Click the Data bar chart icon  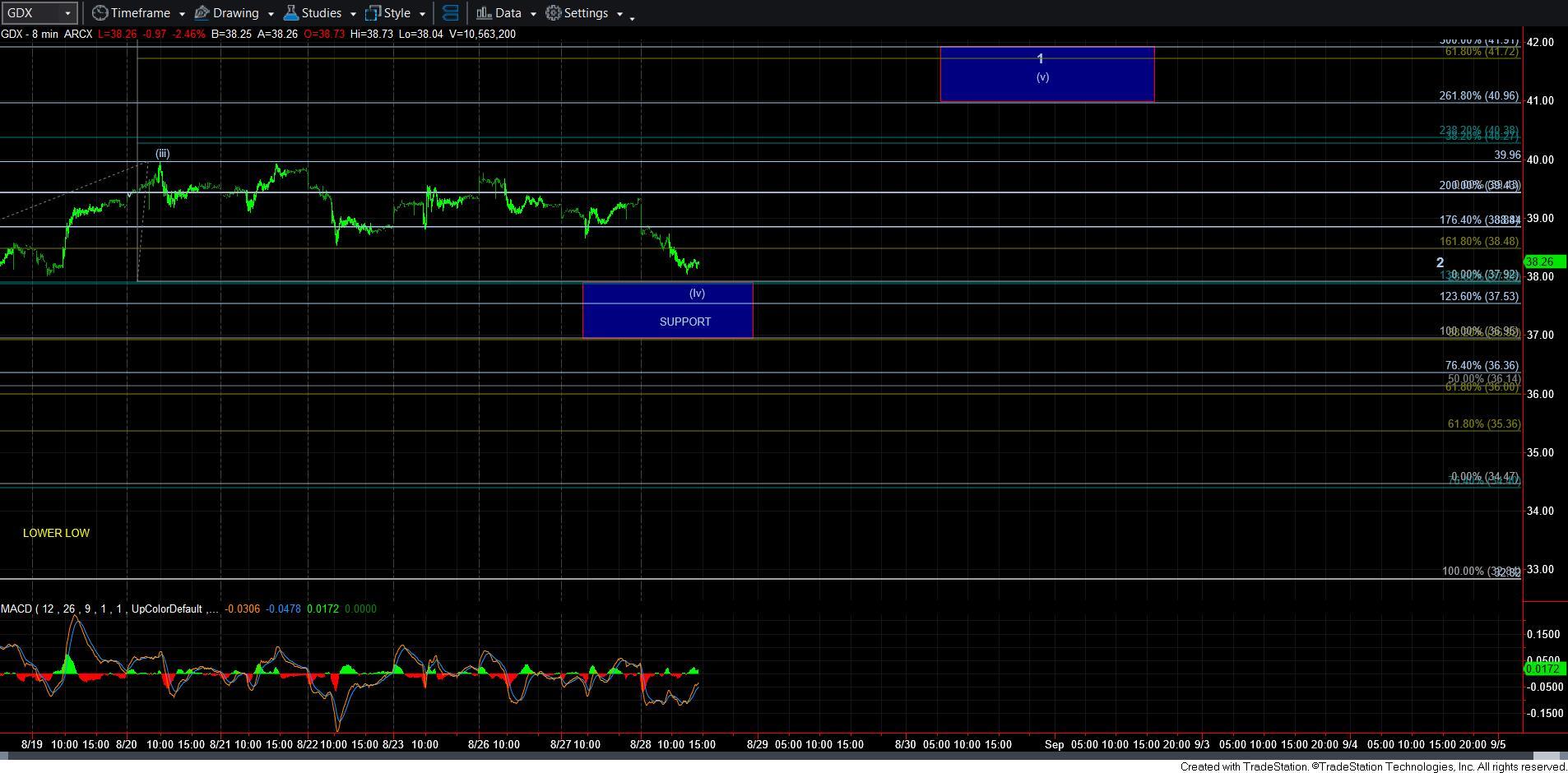click(x=484, y=13)
